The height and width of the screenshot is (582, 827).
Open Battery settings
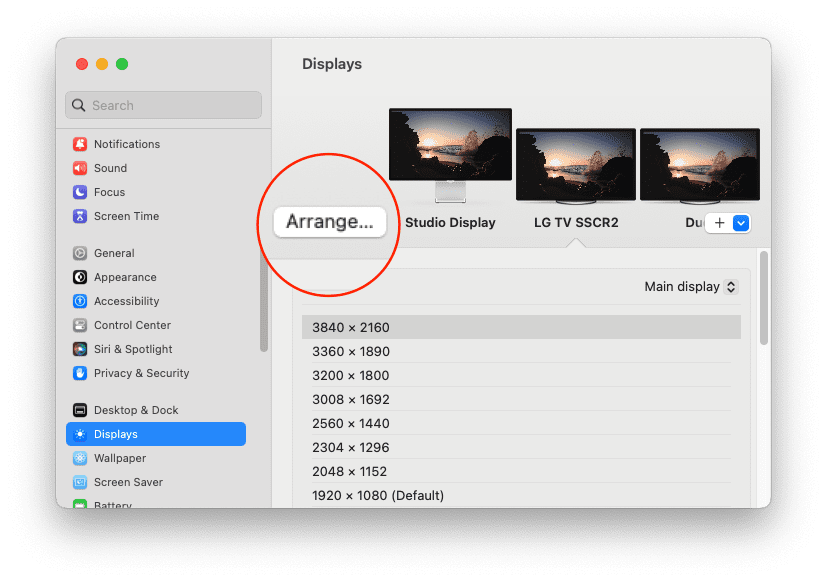pyautogui.click(x=113, y=506)
